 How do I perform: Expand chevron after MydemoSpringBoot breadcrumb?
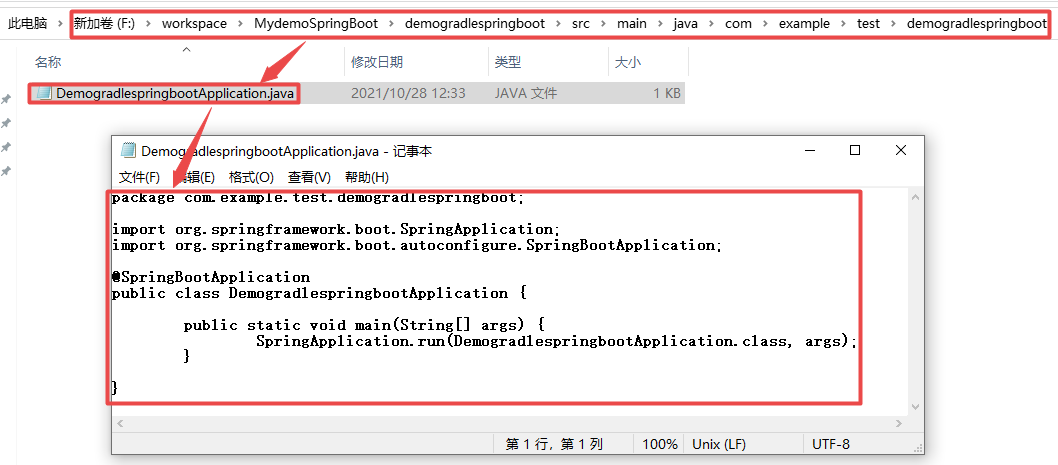[x=392, y=24]
